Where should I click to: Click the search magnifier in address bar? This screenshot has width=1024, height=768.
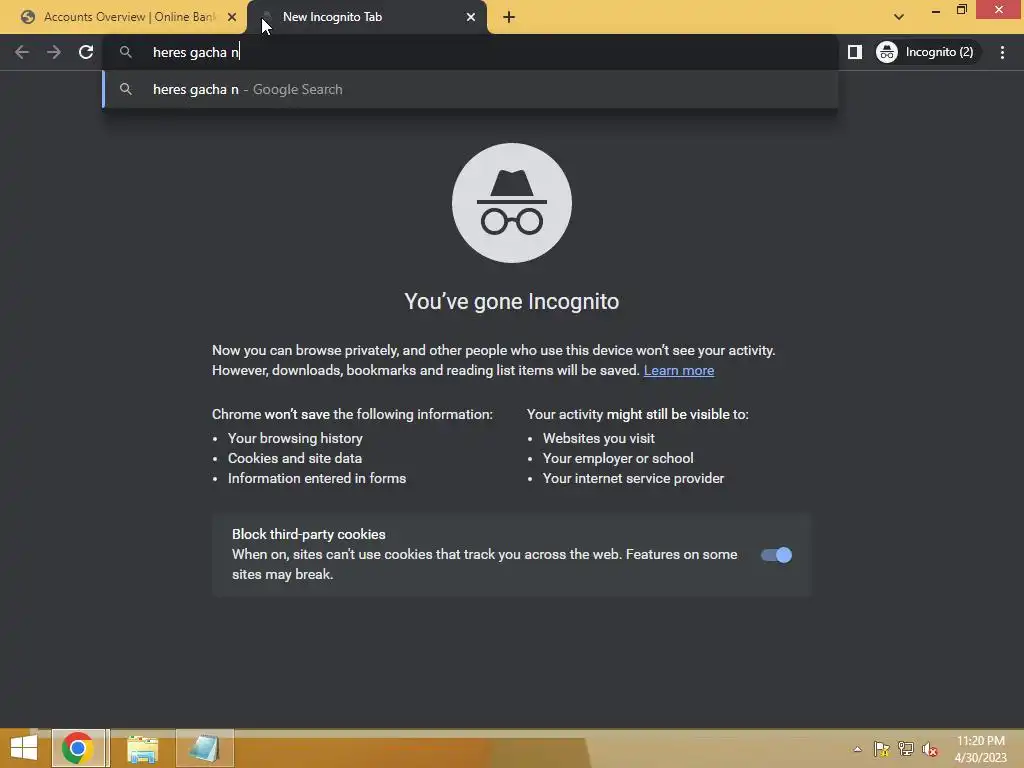coord(126,52)
